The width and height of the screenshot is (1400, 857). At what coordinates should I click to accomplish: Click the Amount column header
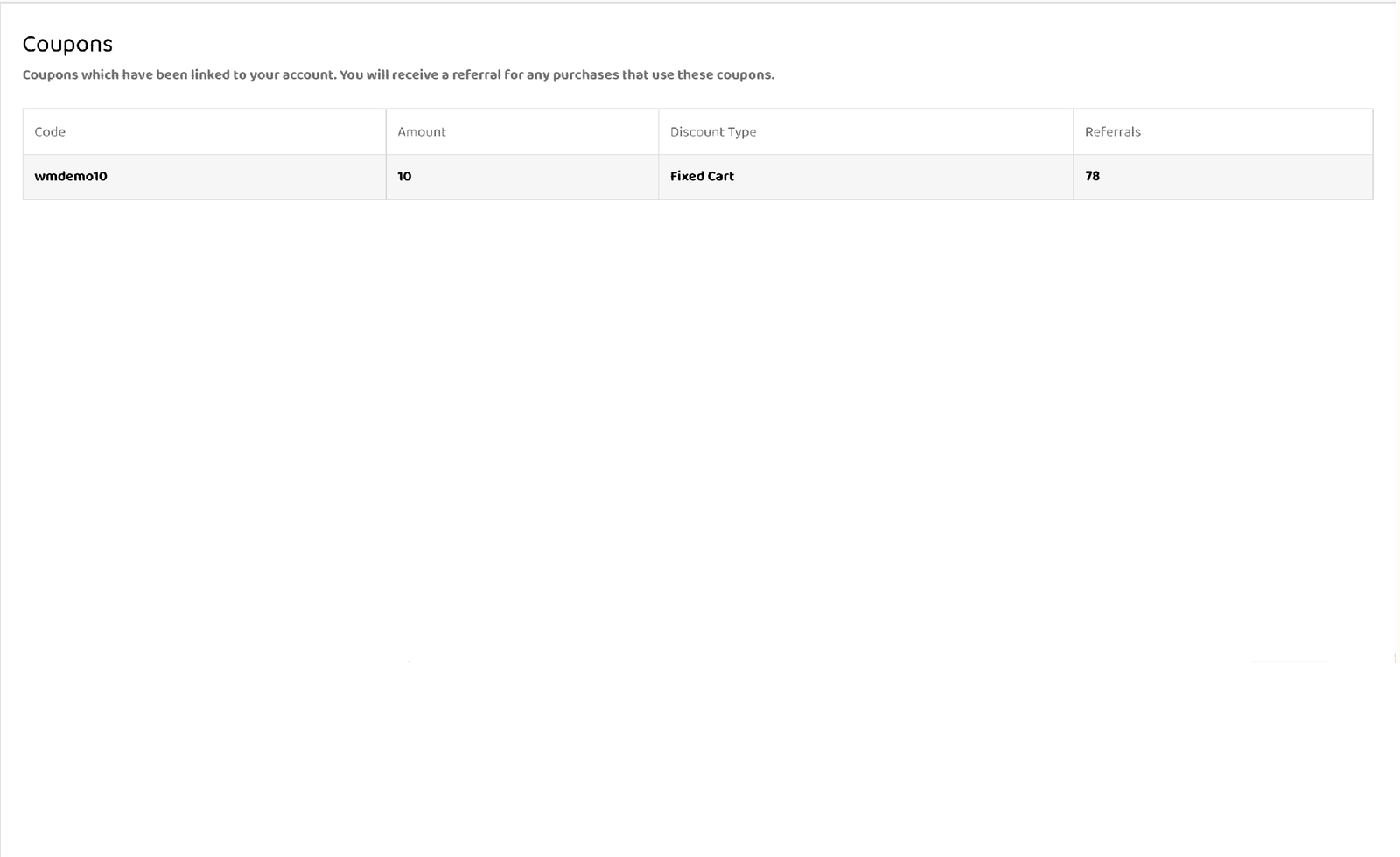click(x=422, y=132)
